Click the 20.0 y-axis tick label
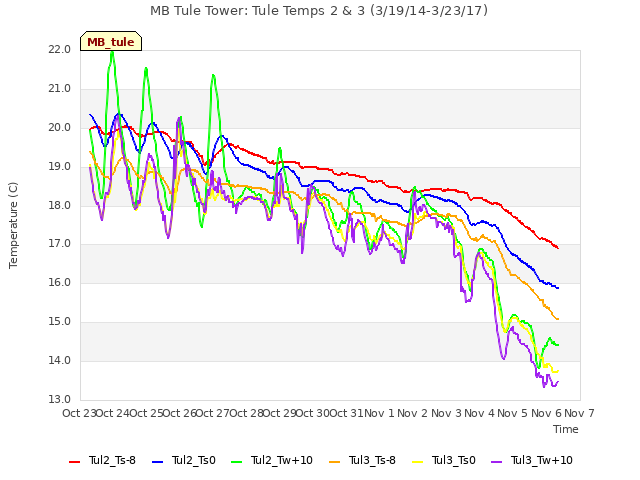 60,127
